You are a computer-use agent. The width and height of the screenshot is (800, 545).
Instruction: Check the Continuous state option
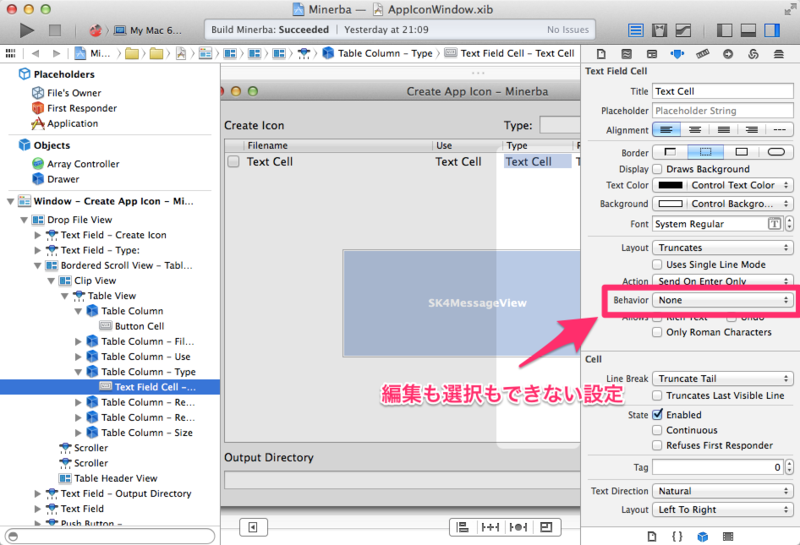658,430
